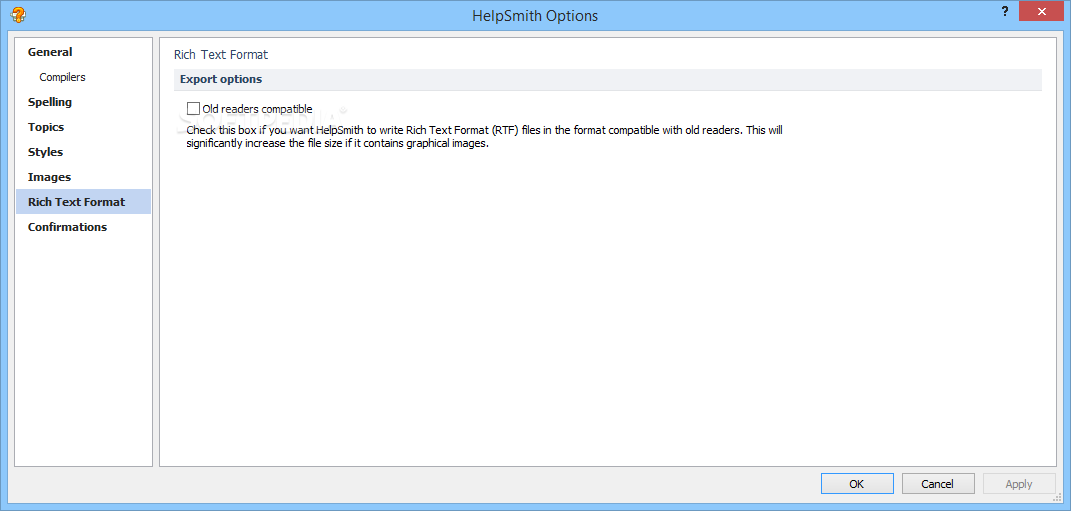Click the Export options section header
Image resolution: width=1071 pixels, height=511 pixels.
608,79
